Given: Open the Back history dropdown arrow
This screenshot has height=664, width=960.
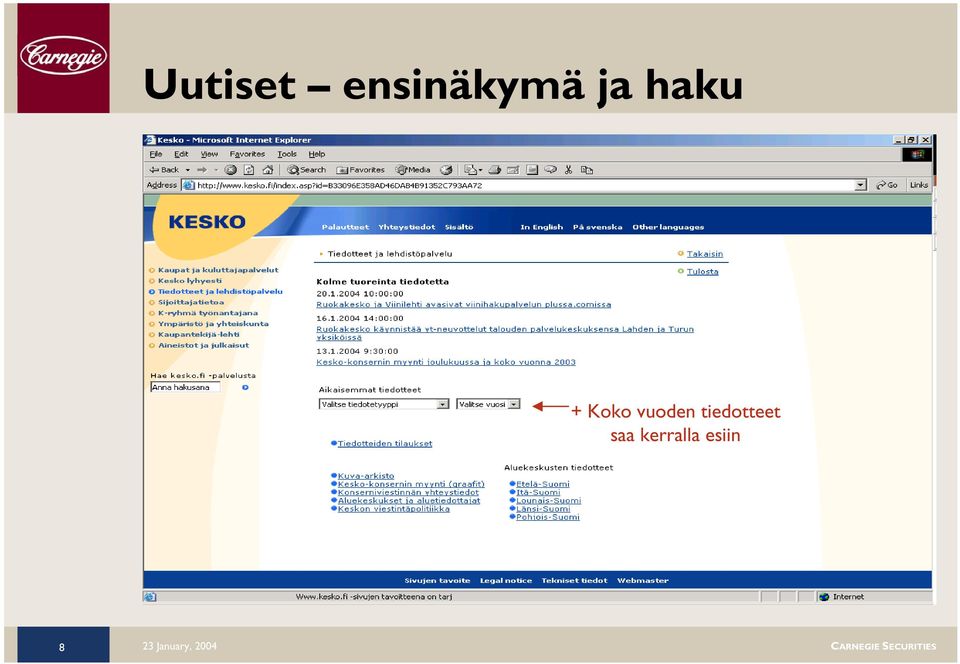Looking at the screenshot, I should (x=188, y=170).
